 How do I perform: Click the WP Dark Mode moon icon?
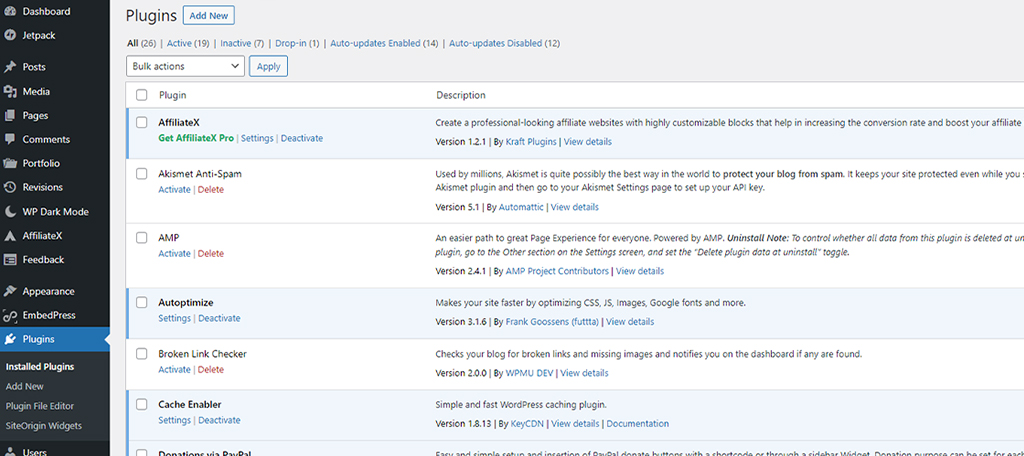point(10,212)
